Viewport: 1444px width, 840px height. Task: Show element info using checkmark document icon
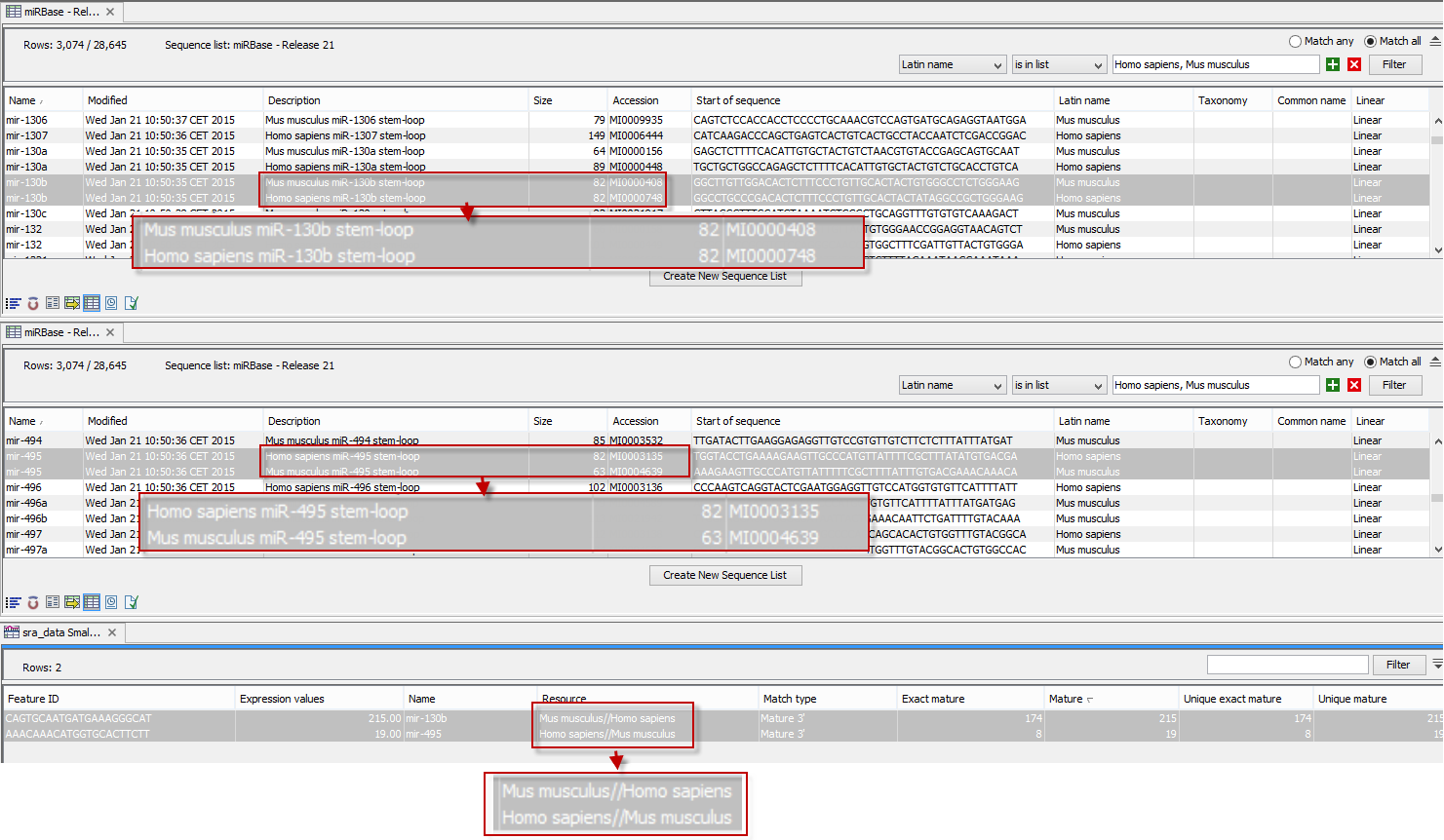[131, 303]
